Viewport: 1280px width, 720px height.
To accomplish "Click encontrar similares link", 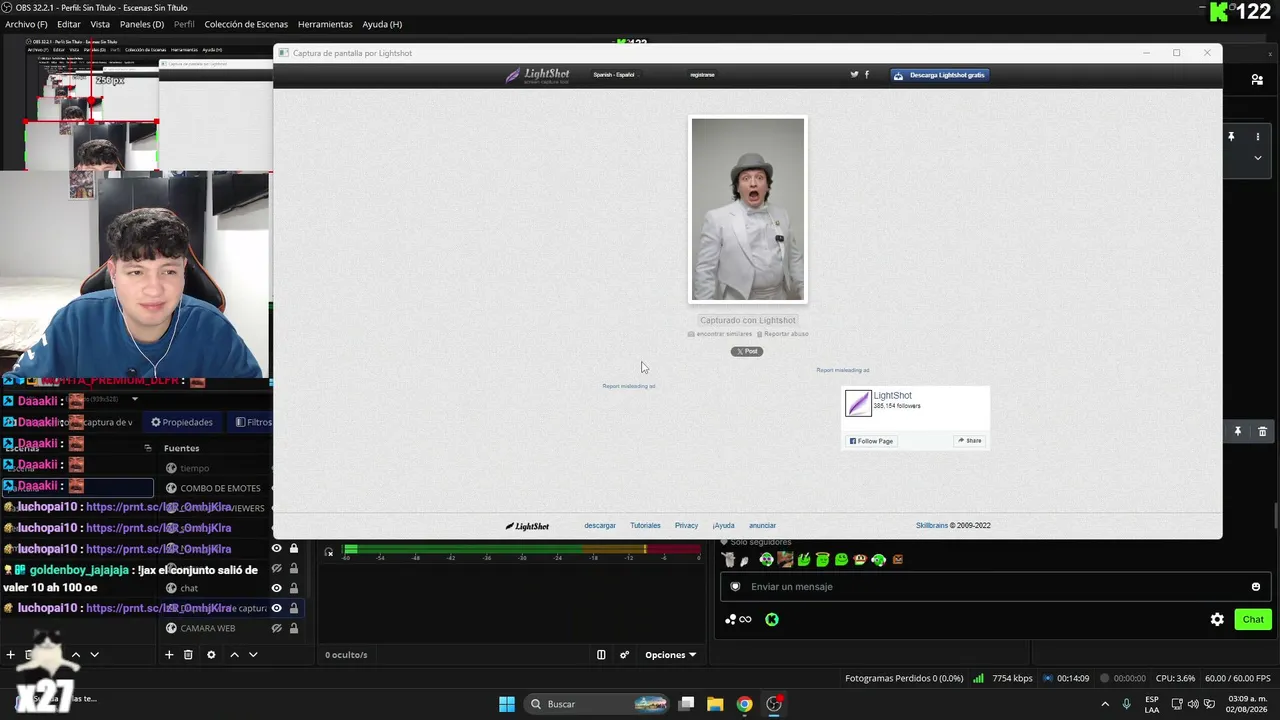I will tap(720, 334).
